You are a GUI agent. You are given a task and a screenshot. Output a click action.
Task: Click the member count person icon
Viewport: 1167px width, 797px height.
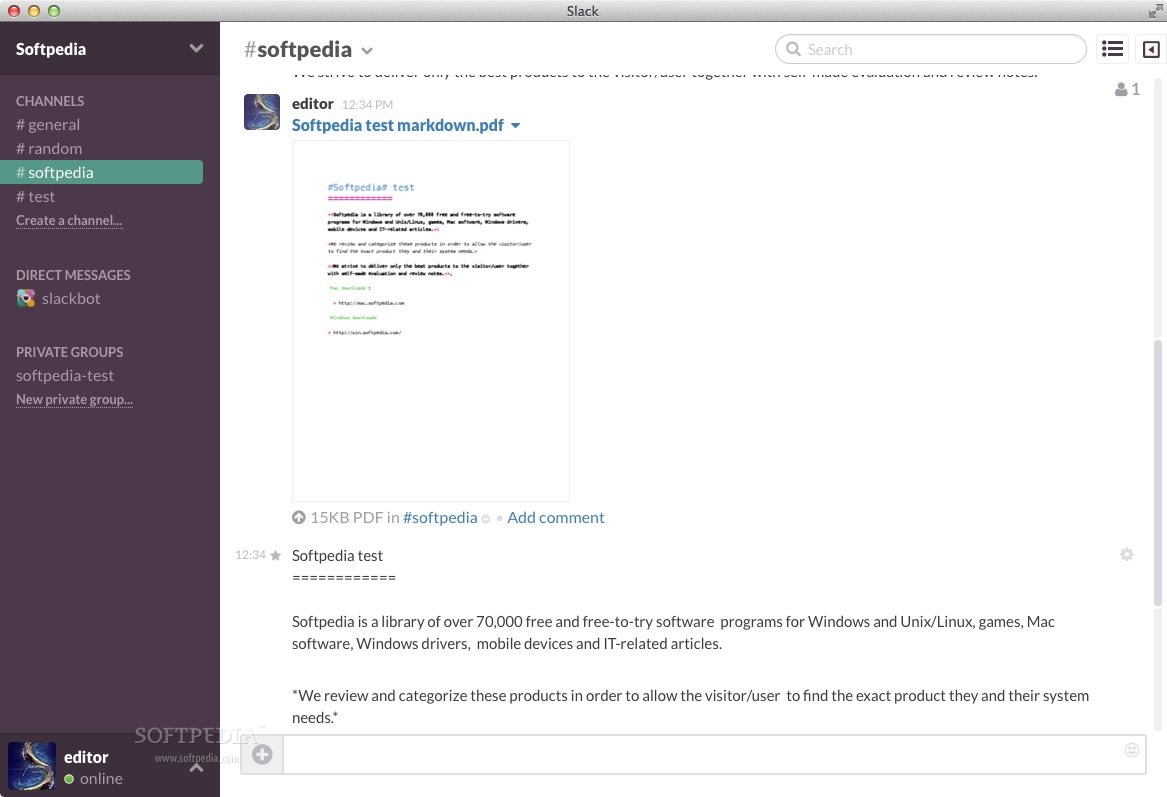tap(1121, 89)
